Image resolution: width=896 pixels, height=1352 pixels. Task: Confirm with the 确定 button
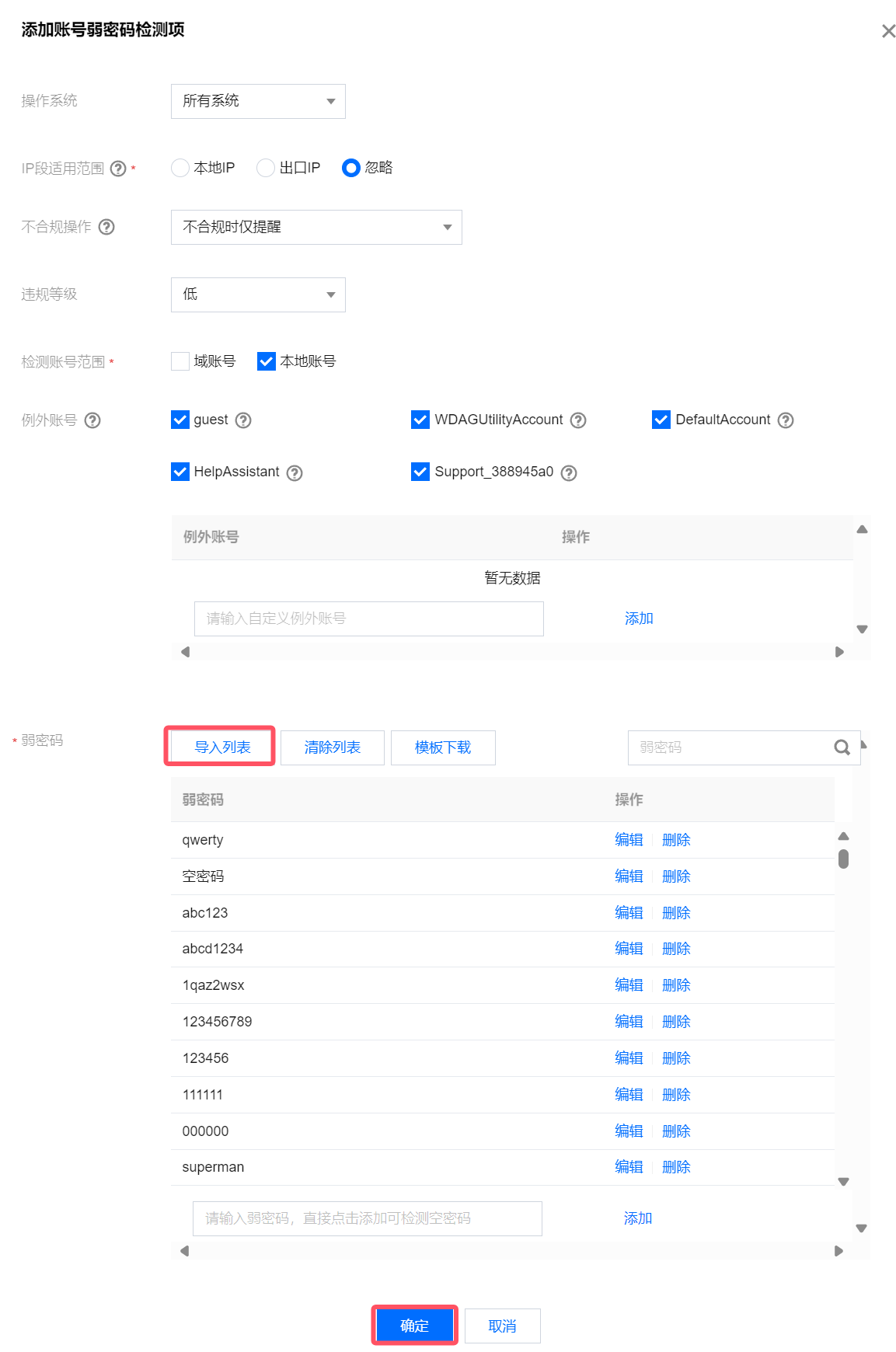tap(414, 1326)
